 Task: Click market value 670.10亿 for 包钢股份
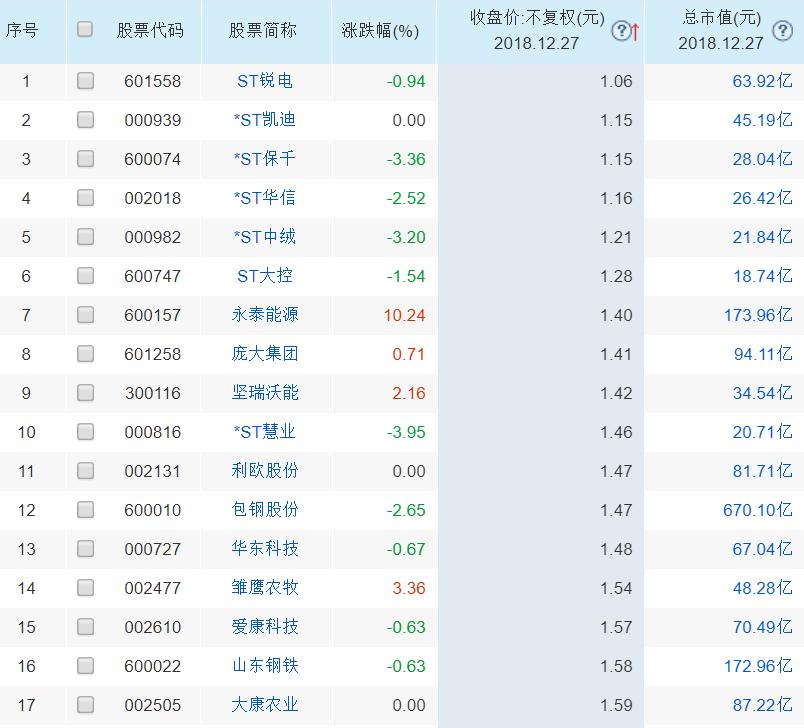coord(758,510)
